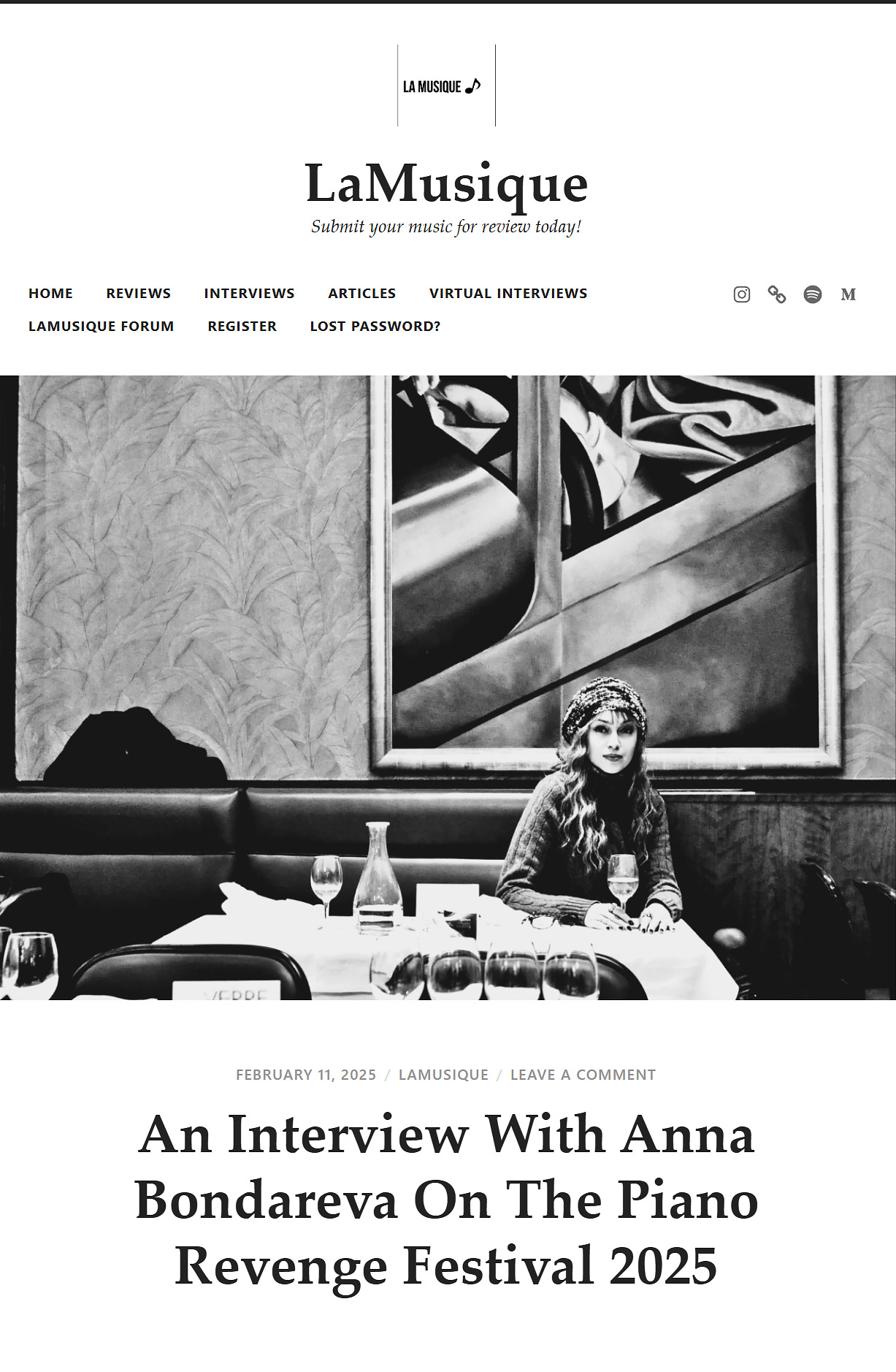Visit the LaMusique Forum page
Image resolution: width=896 pixels, height=1372 pixels.
click(101, 326)
